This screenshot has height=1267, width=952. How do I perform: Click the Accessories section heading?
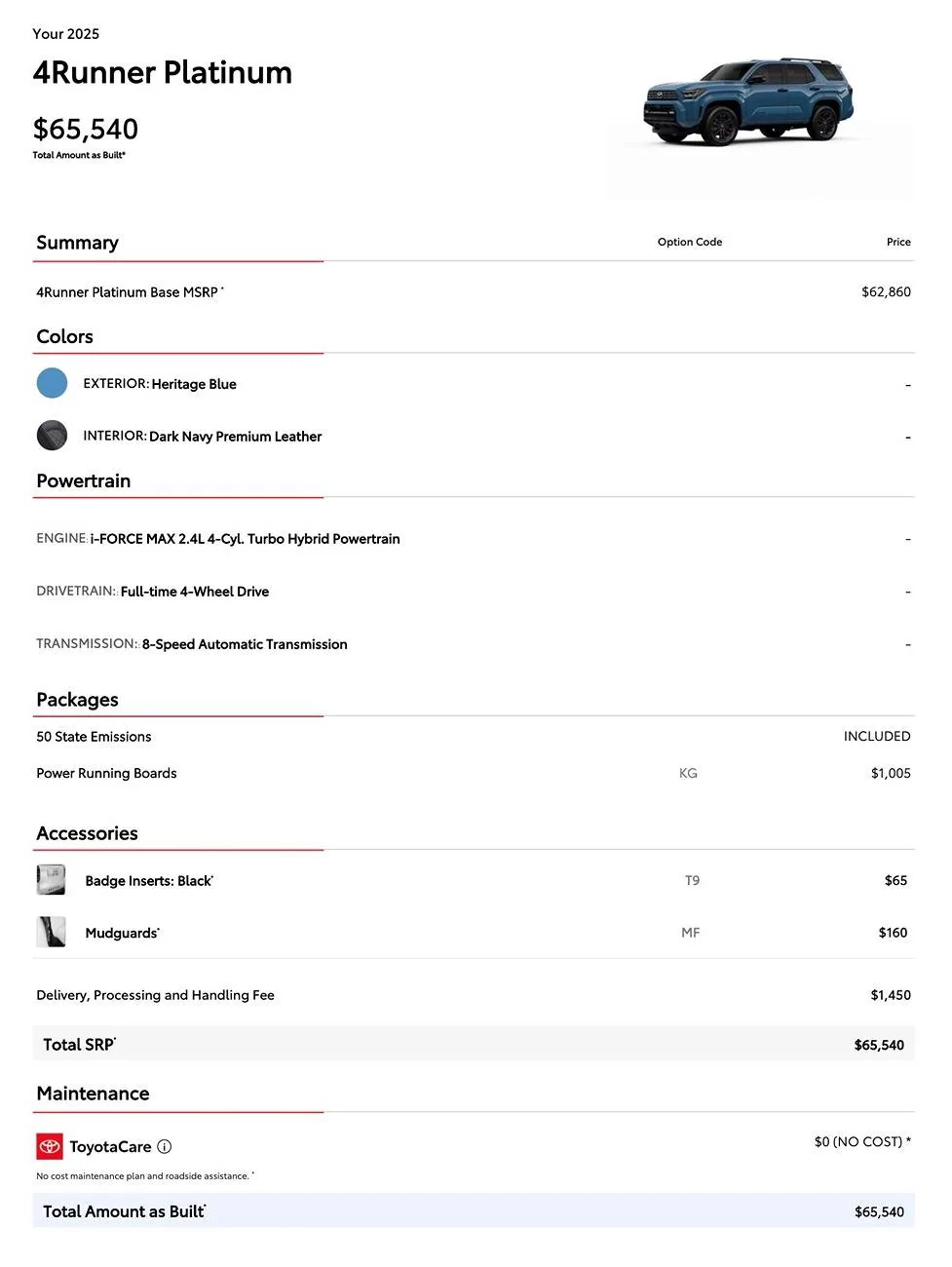tap(87, 833)
